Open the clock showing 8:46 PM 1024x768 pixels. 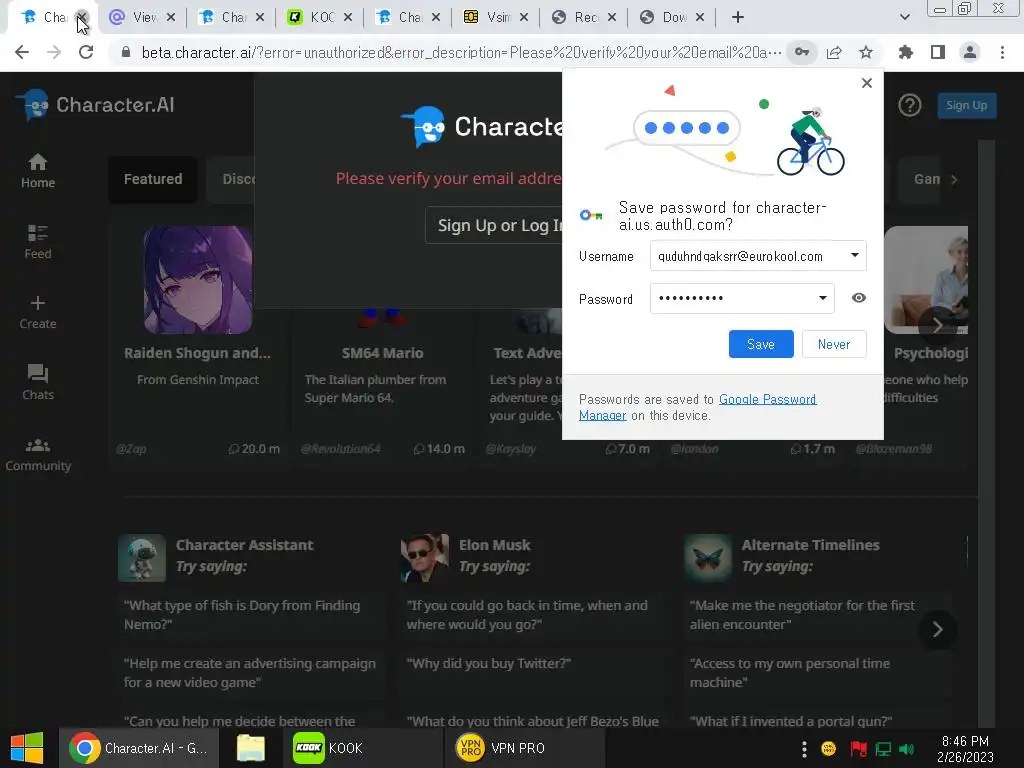point(965,749)
